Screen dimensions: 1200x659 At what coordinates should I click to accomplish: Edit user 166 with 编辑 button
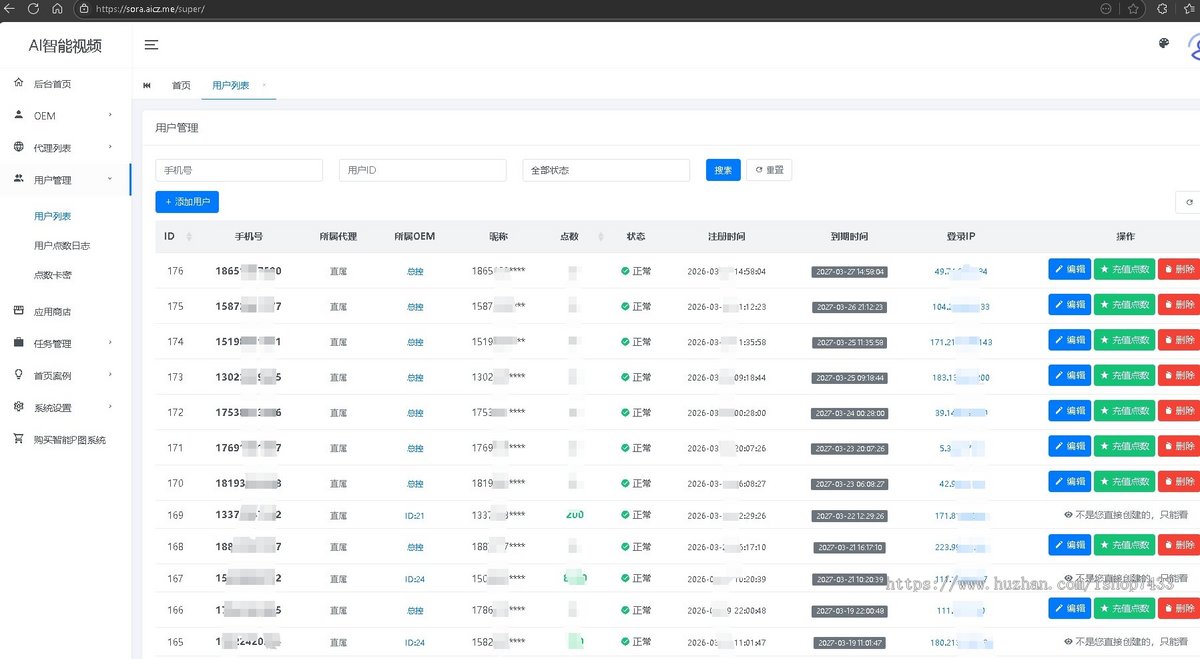click(x=1070, y=608)
